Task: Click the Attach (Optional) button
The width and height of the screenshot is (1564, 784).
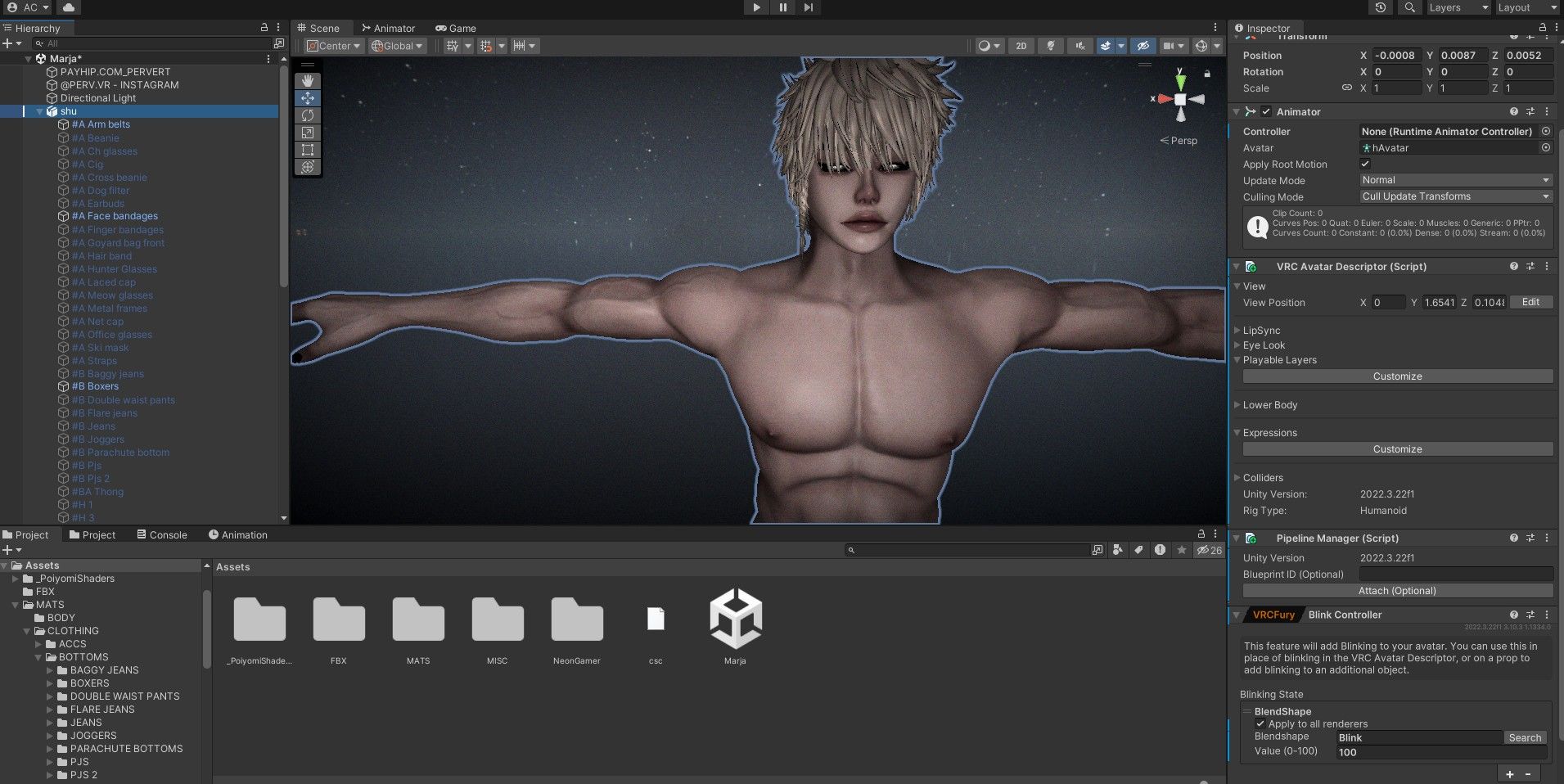Action: [x=1398, y=591]
